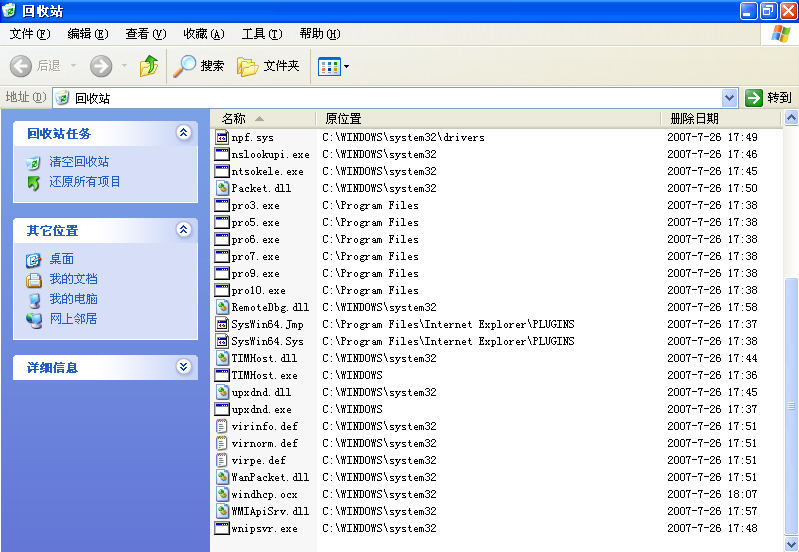799x552 pixels.
Task: Sort by the 删除日期 column header
Action: tap(721, 119)
